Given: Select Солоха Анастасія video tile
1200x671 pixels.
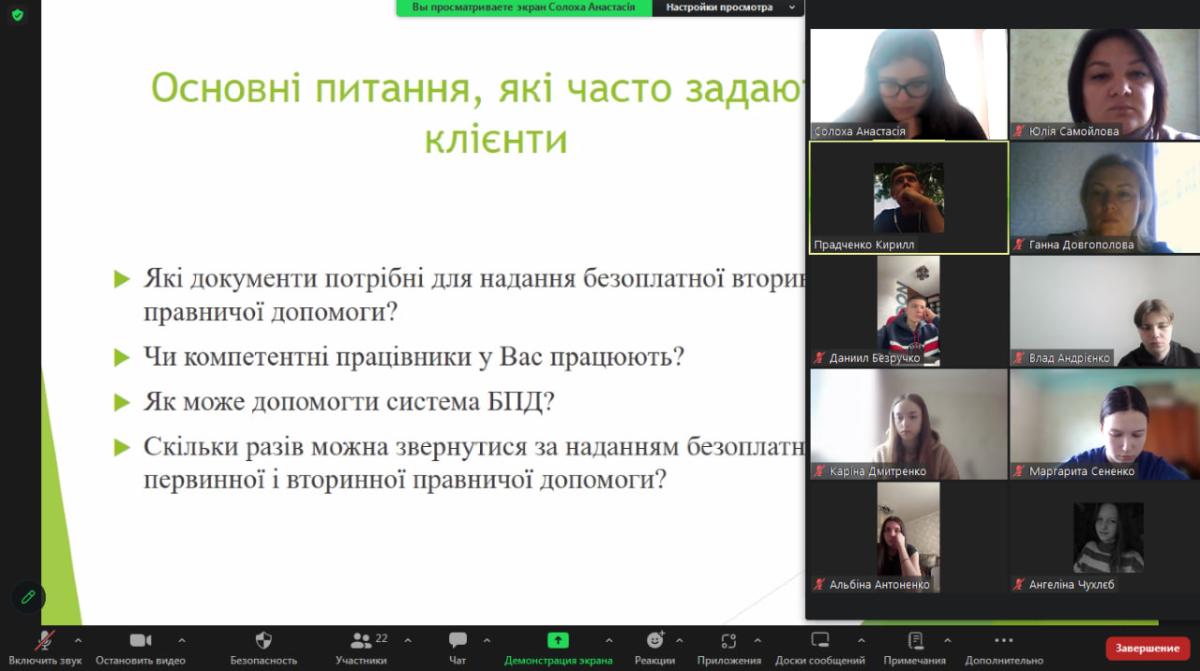Looking at the screenshot, I should (x=909, y=84).
